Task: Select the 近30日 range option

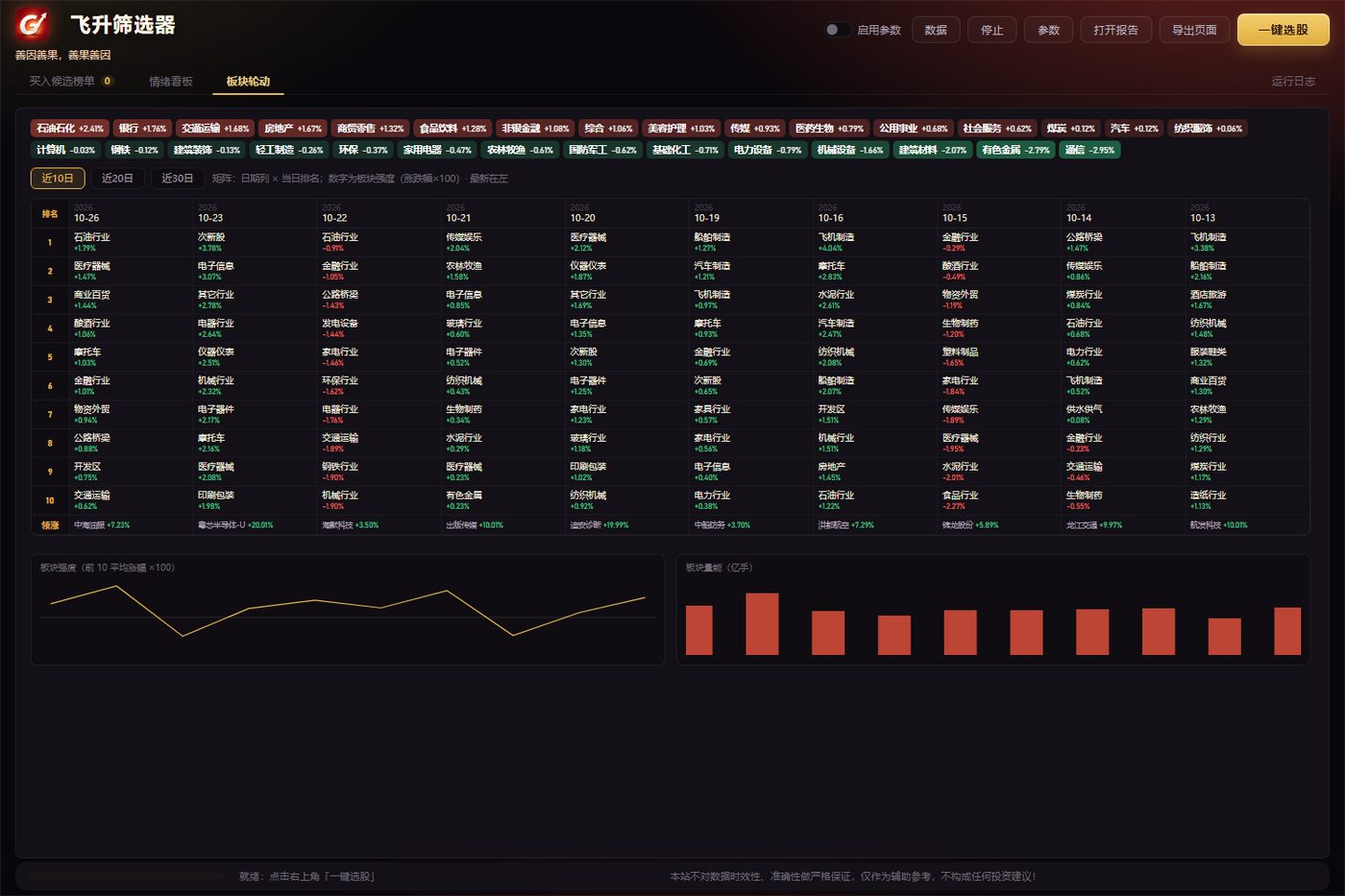Action: click(x=177, y=179)
